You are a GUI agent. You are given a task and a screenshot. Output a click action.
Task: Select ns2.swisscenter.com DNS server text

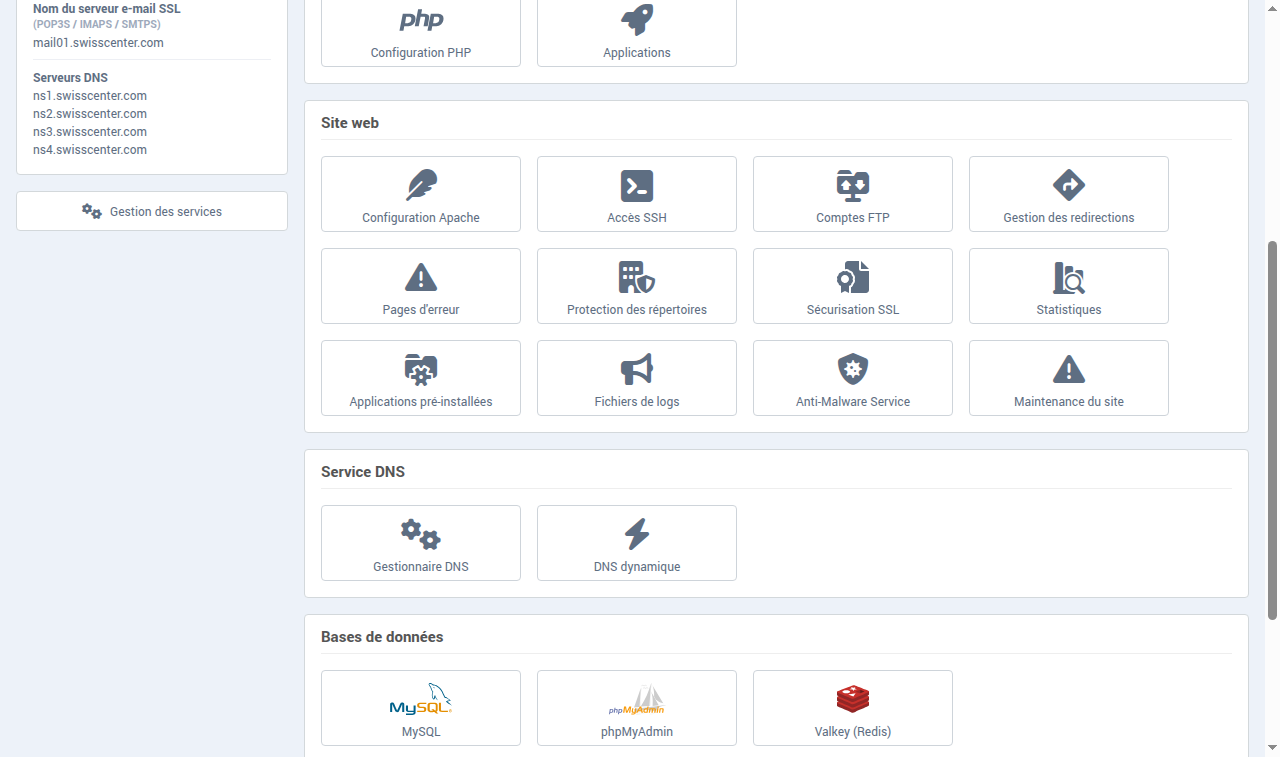(x=90, y=114)
